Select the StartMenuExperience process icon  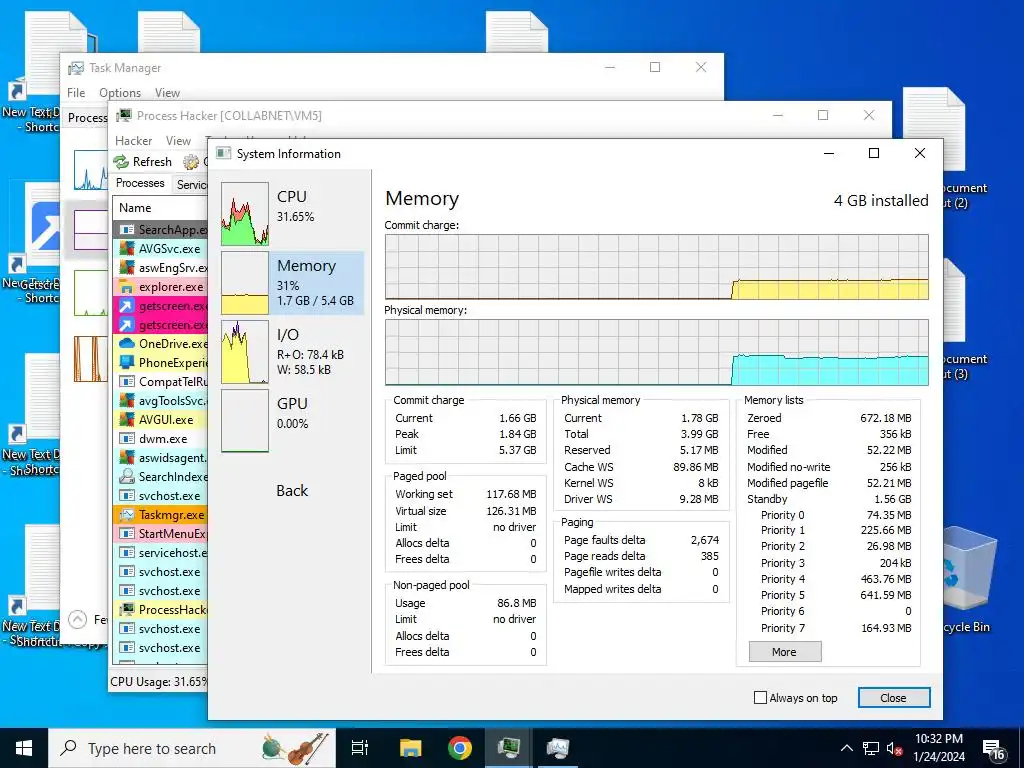127,534
